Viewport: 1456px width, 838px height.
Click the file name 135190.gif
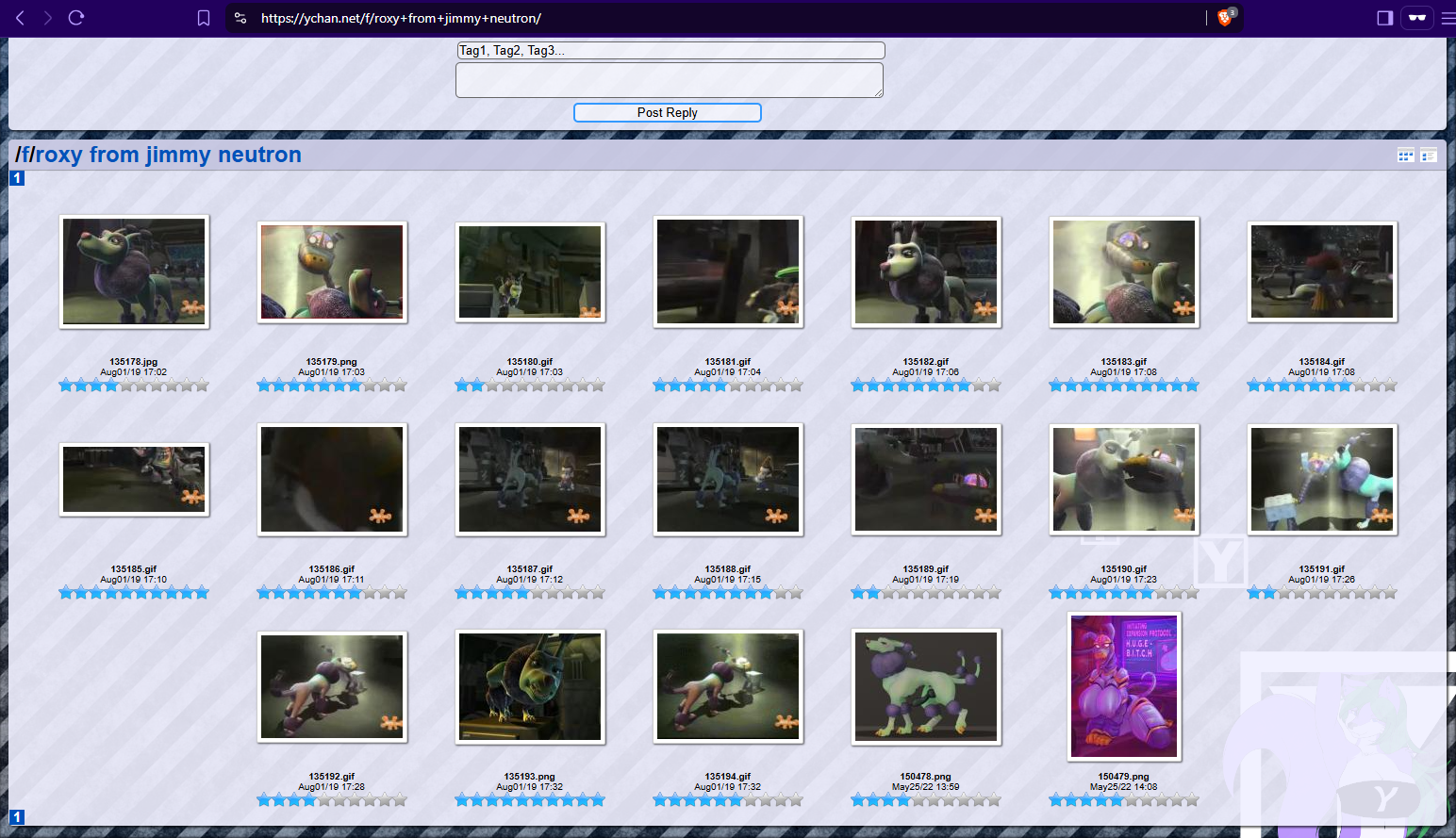pos(1124,569)
